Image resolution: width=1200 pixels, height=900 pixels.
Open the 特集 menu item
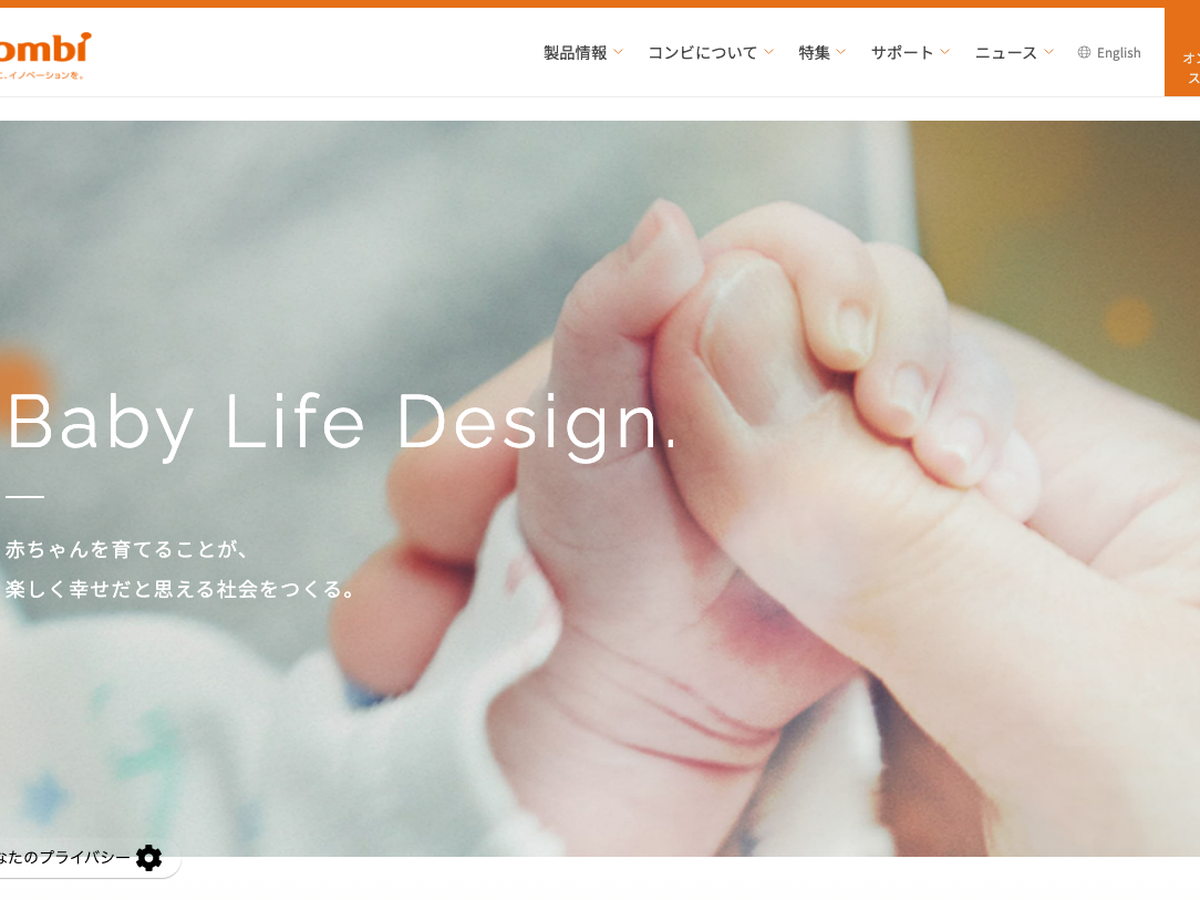coord(814,53)
